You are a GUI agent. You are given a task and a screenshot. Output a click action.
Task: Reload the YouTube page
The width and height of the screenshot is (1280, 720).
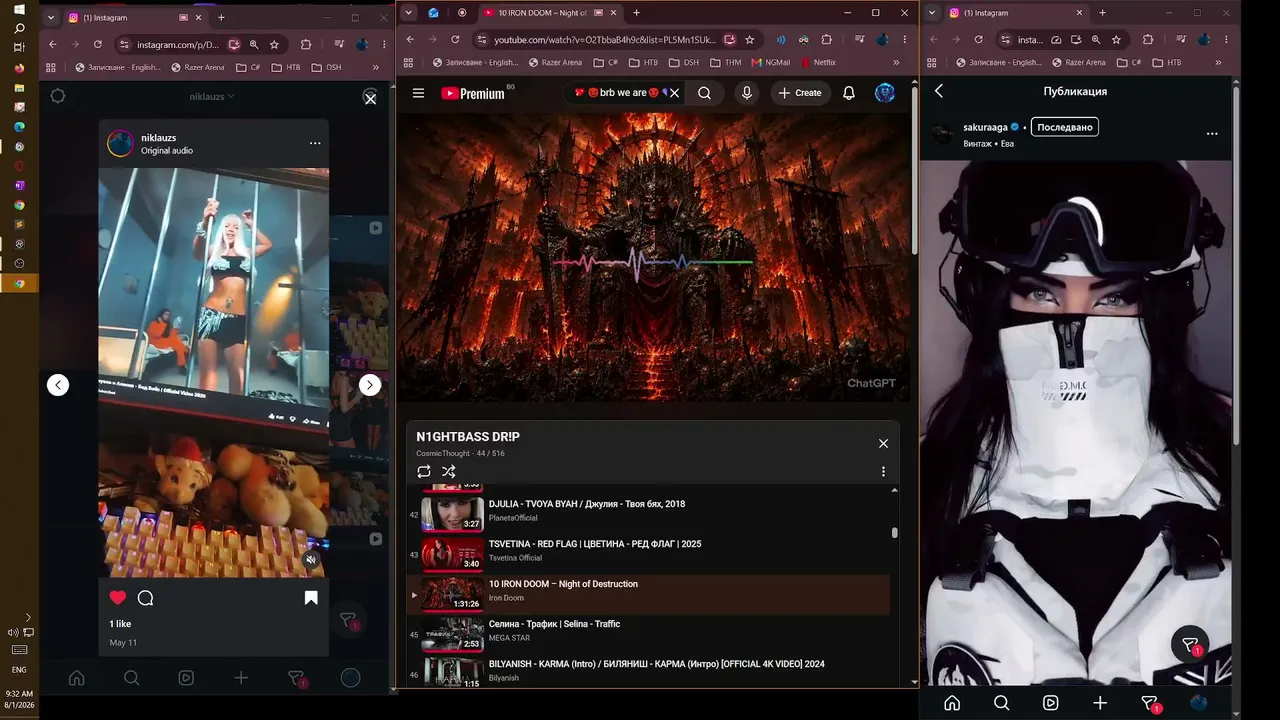455,40
